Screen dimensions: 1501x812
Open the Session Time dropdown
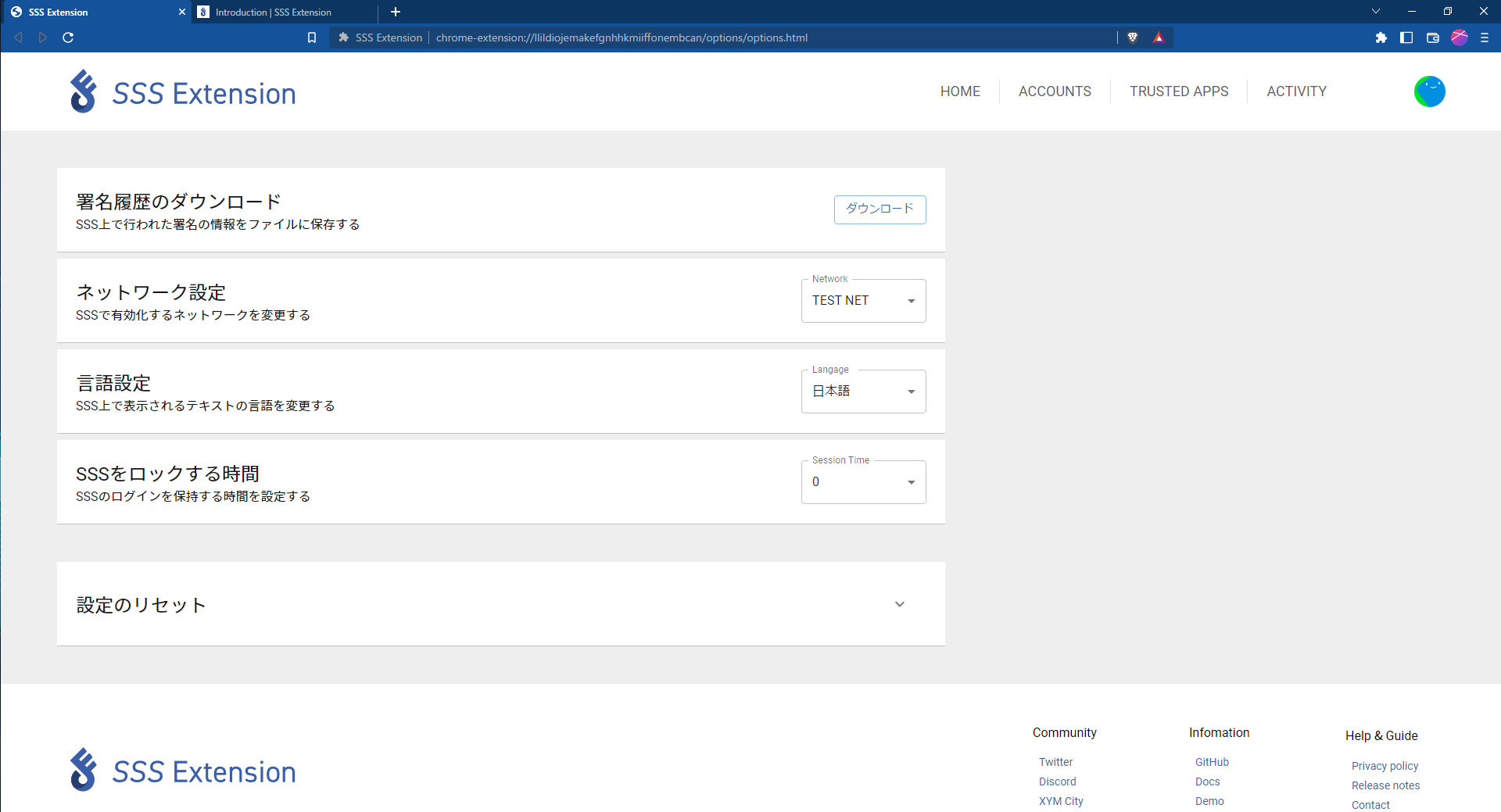click(863, 482)
